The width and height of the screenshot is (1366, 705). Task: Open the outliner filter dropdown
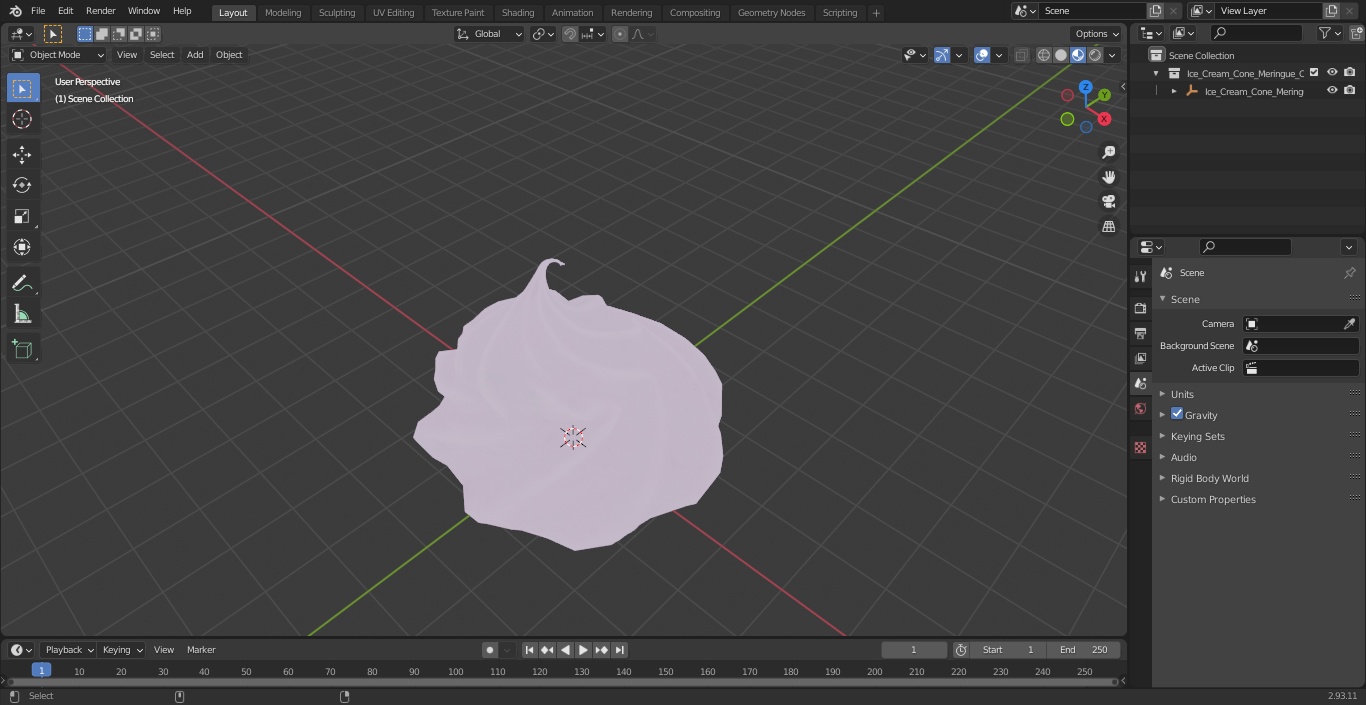pyautogui.click(x=1329, y=33)
